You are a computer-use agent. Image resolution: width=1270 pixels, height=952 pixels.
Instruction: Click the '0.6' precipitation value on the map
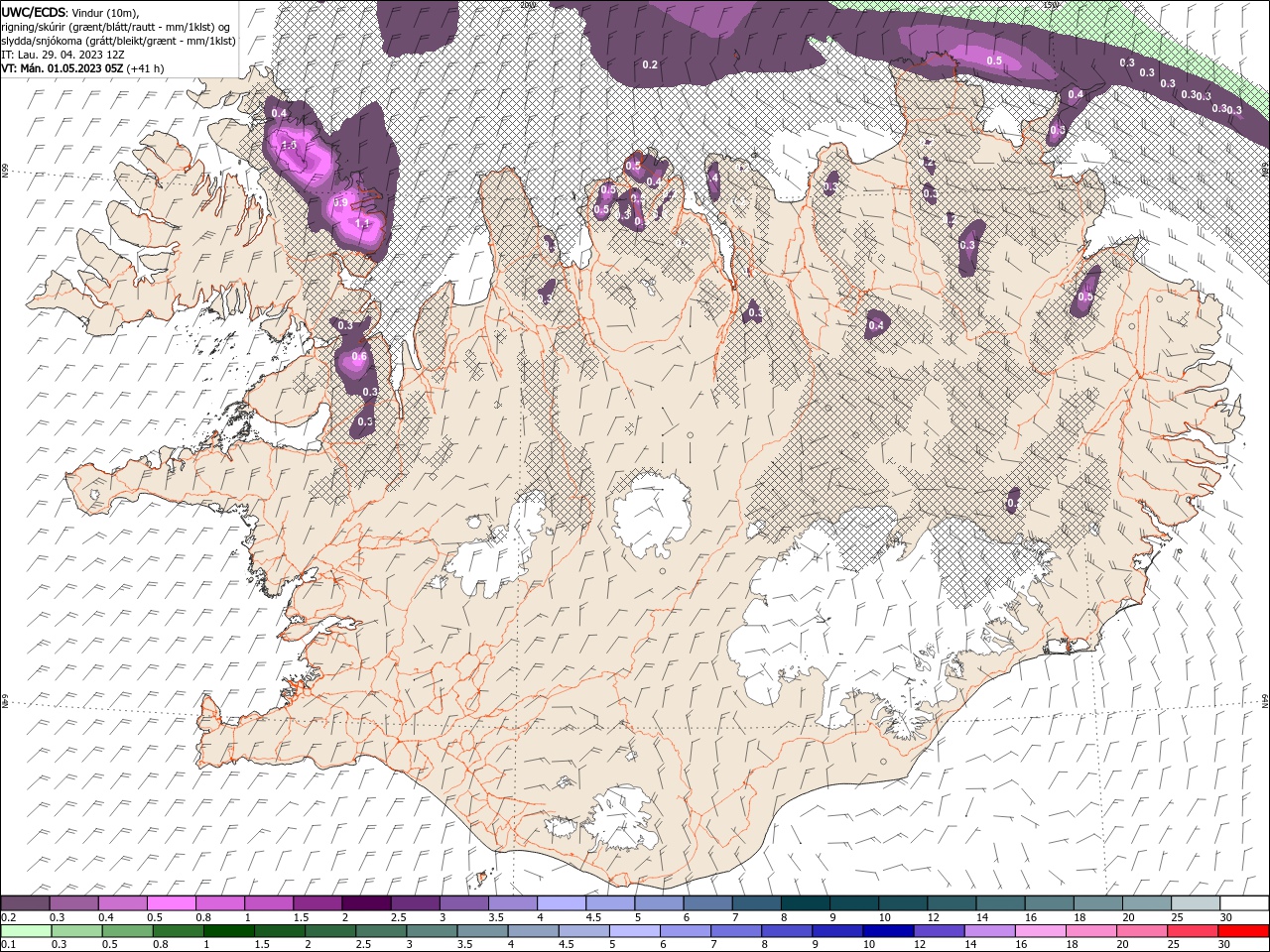359,357
